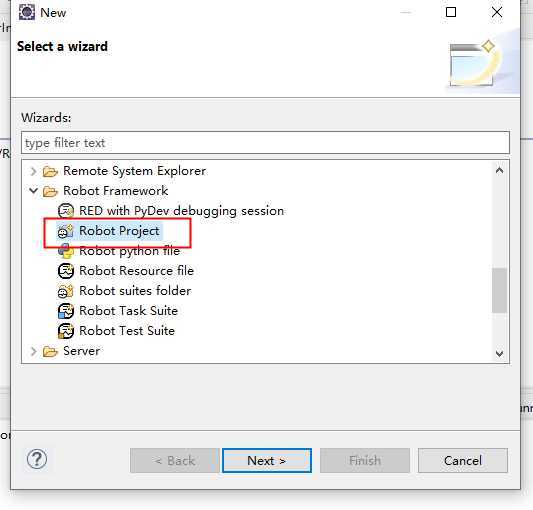Screen dimensions: 533x510
Task: Cancel the New wizard dialog
Action: (x=463, y=461)
